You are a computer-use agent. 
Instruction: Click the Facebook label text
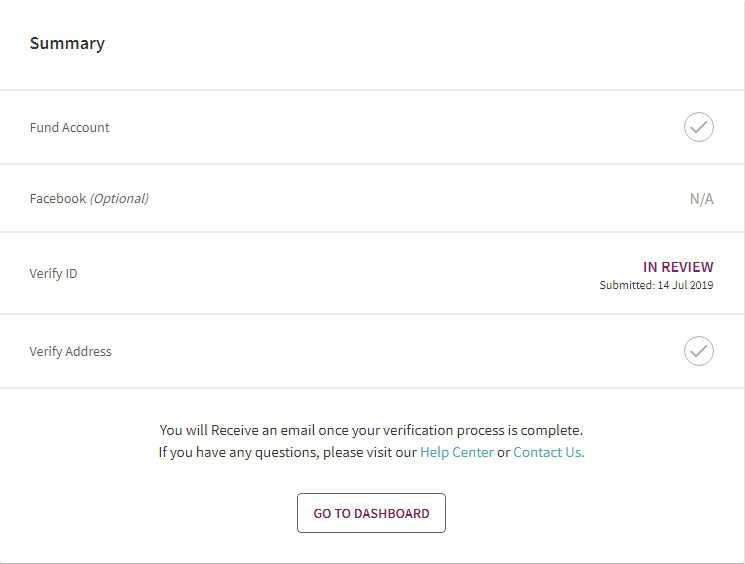tap(58, 199)
